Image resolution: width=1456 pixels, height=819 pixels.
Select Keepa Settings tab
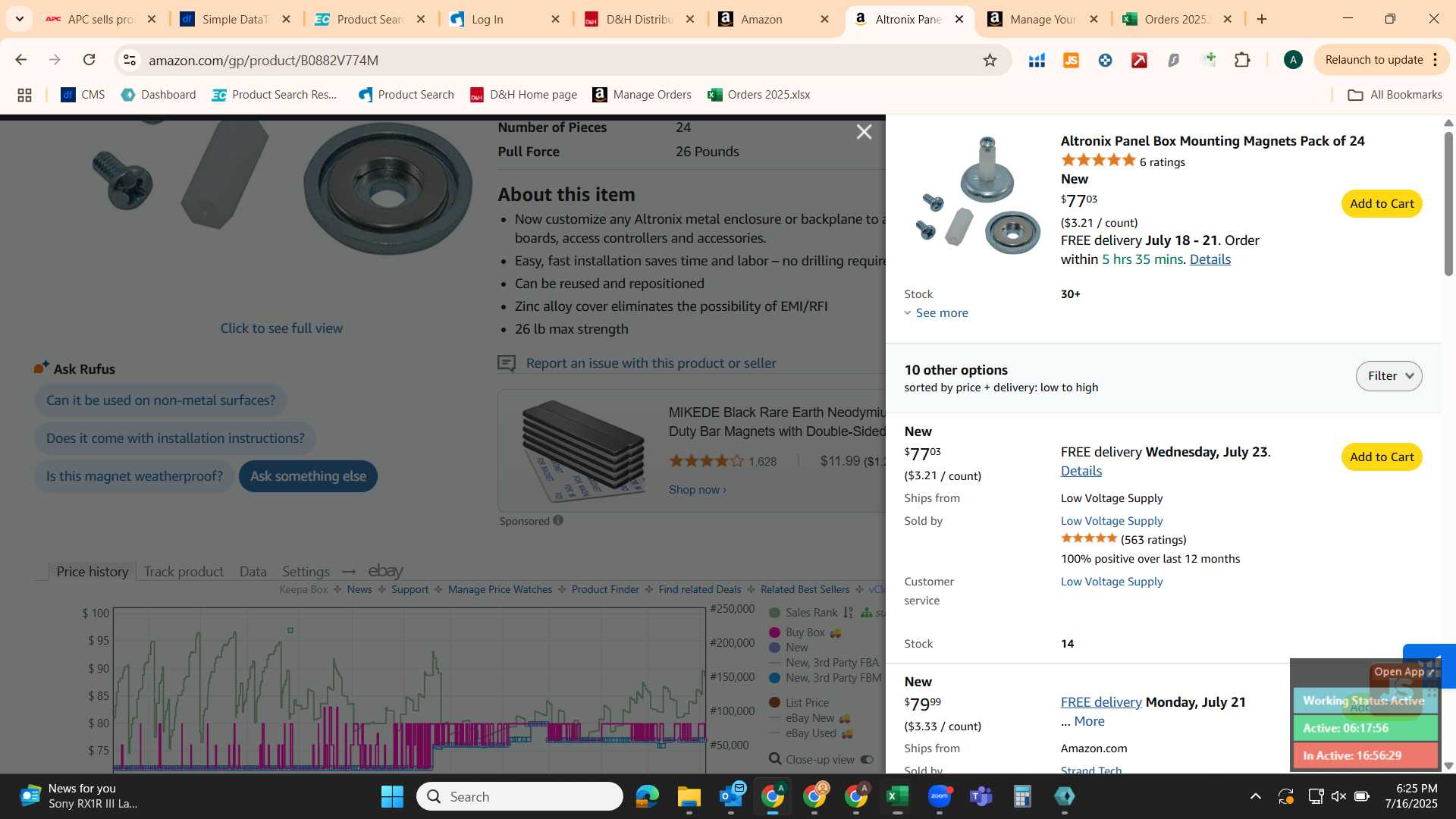[306, 572]
